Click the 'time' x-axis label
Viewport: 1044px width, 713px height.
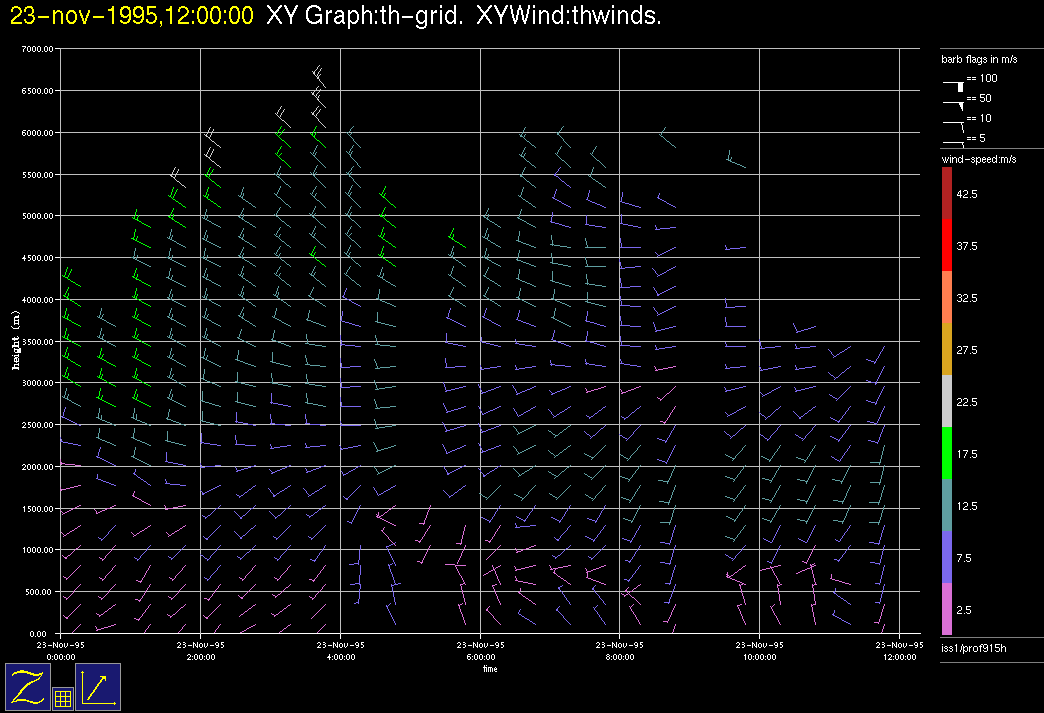click(x=490, y=668)
